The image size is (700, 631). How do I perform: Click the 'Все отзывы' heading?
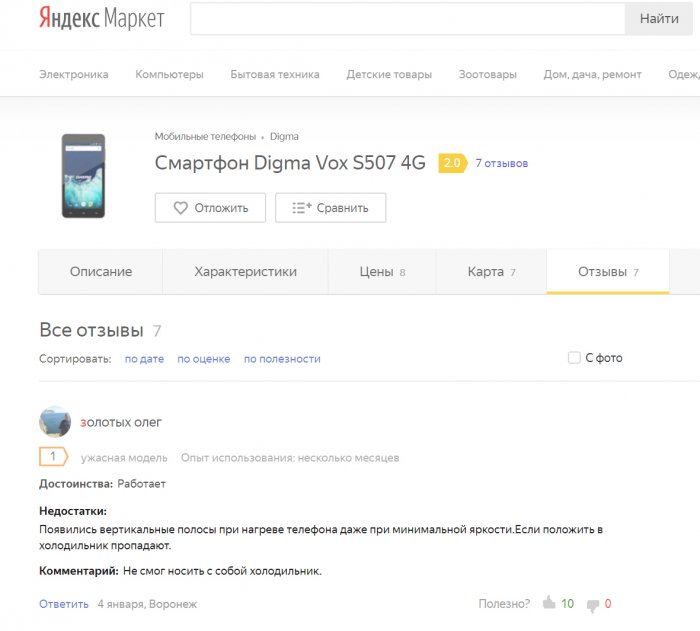click(92, 330)
